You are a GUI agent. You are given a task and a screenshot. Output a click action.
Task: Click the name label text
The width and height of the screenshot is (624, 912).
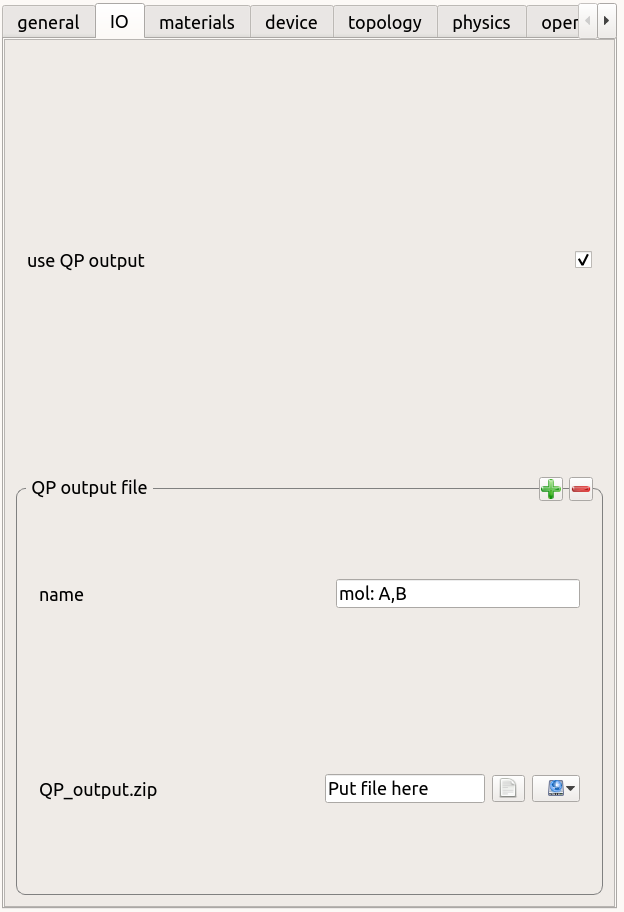[x=61, y=595]
